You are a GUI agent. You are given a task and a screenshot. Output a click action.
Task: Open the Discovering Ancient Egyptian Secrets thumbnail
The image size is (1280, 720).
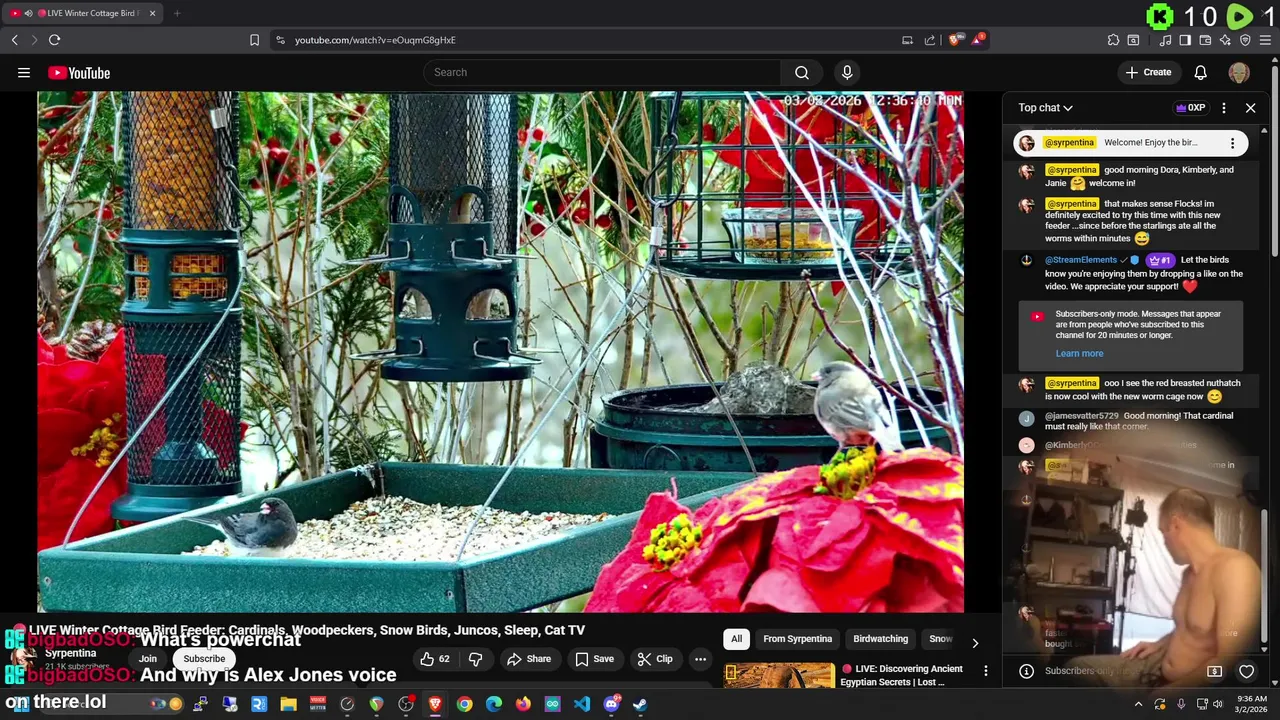pos(779,675)
